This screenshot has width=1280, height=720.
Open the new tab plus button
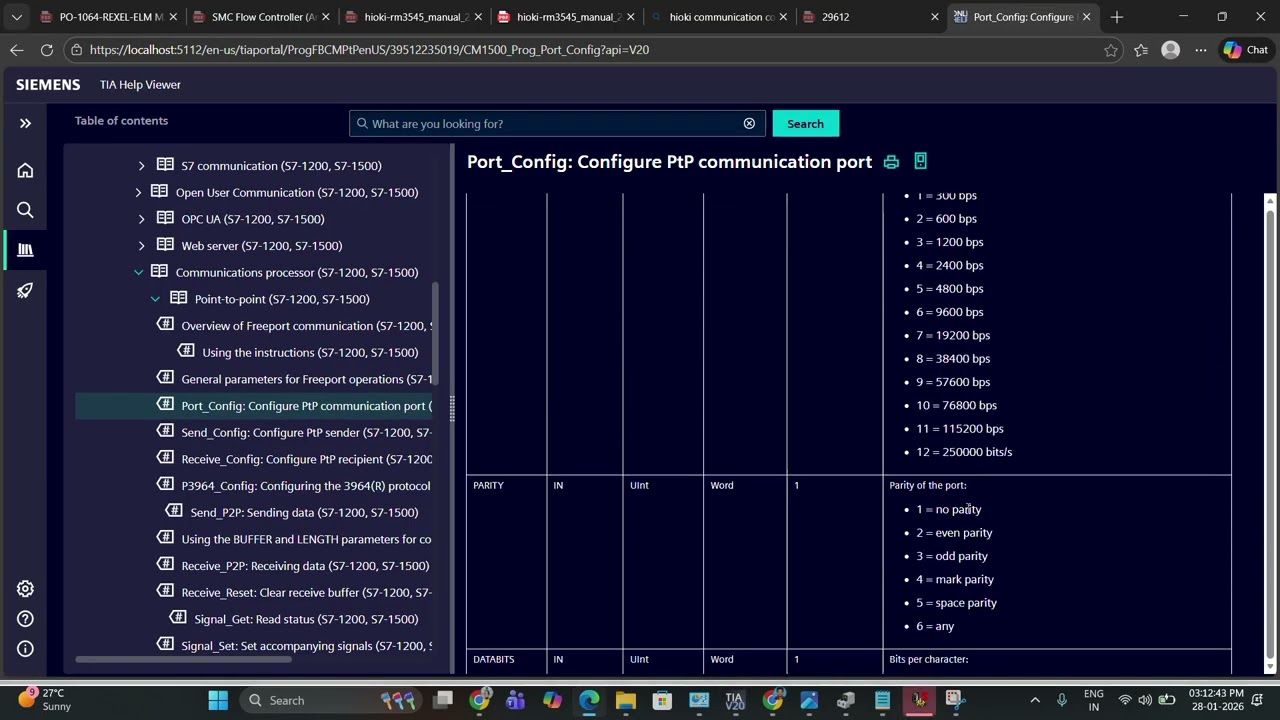point(1117,17)
